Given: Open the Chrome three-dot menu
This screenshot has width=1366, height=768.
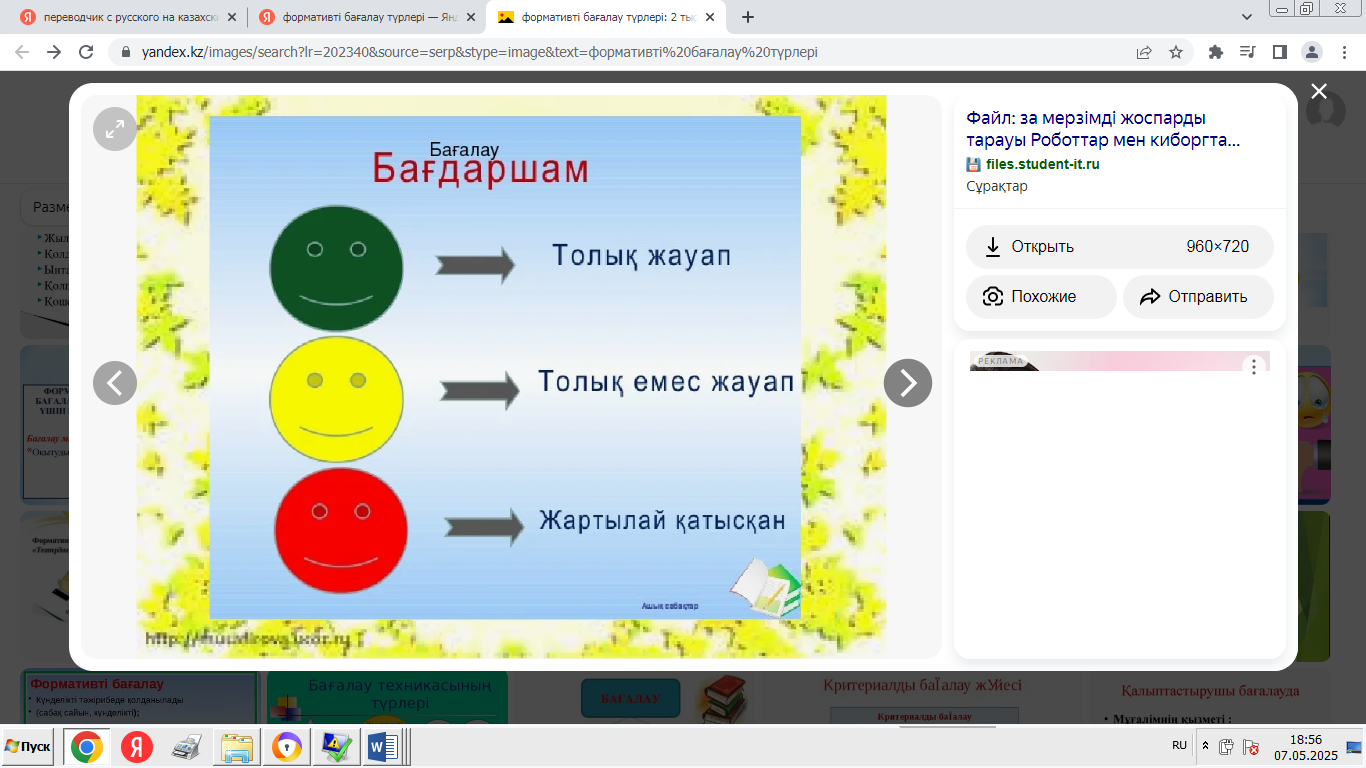Looking at the screenshot, I should point(1343,52).
